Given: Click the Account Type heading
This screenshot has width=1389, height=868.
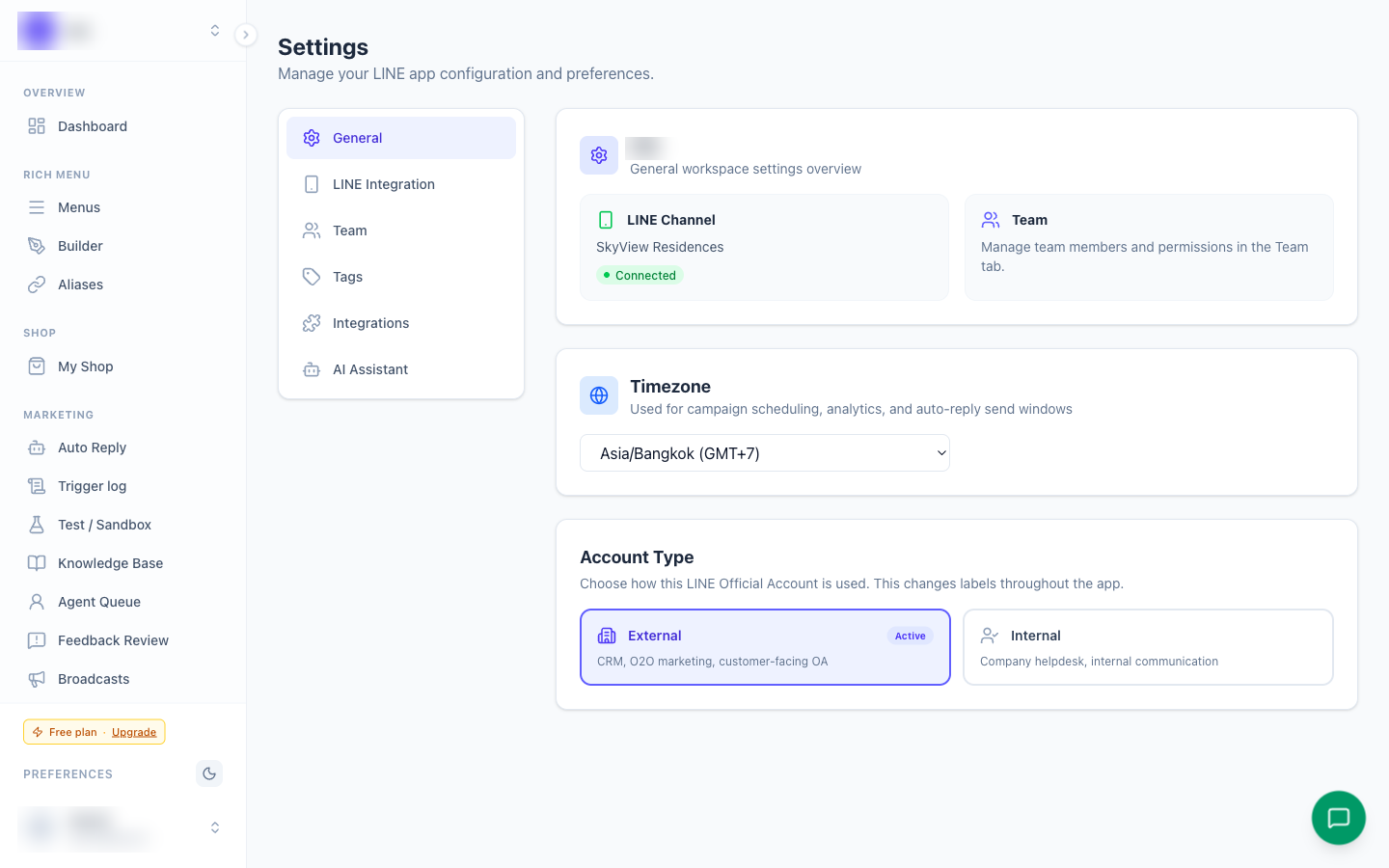Looking at the screenshot, I should [637, 557].
